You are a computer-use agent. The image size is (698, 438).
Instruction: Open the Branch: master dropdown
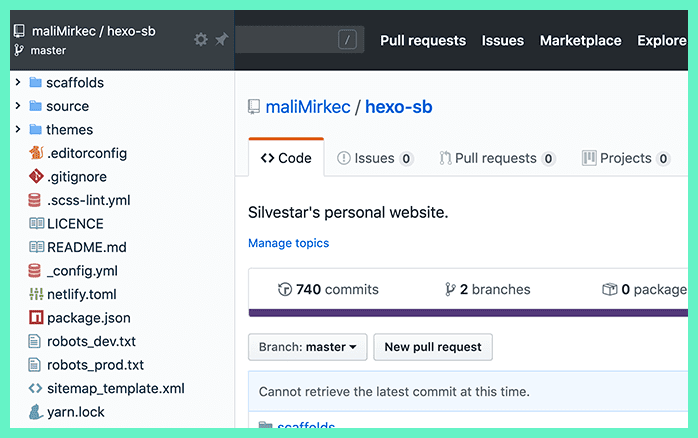308,347
